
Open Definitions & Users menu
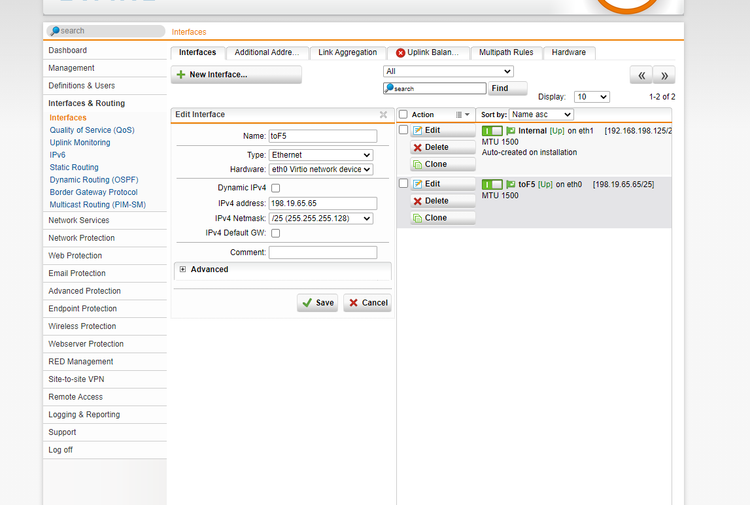[x=105, y=86]
